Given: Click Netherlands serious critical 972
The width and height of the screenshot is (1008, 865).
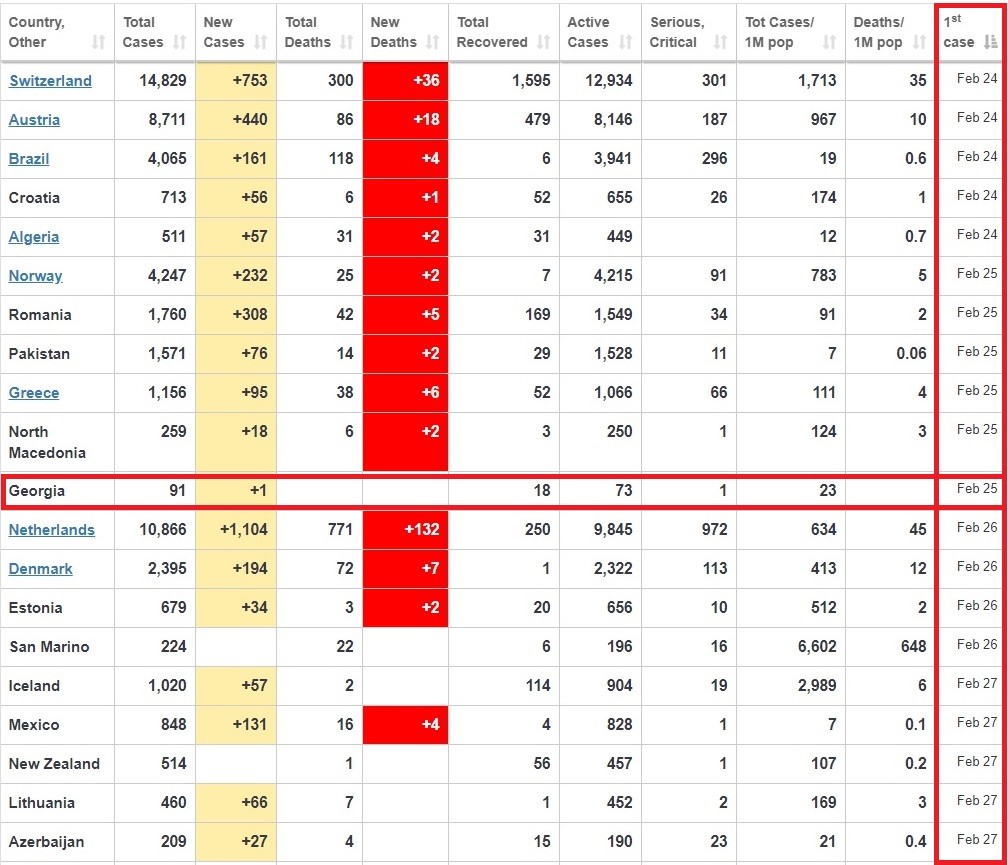Looking at the screenshot, I should coord(715,530).
